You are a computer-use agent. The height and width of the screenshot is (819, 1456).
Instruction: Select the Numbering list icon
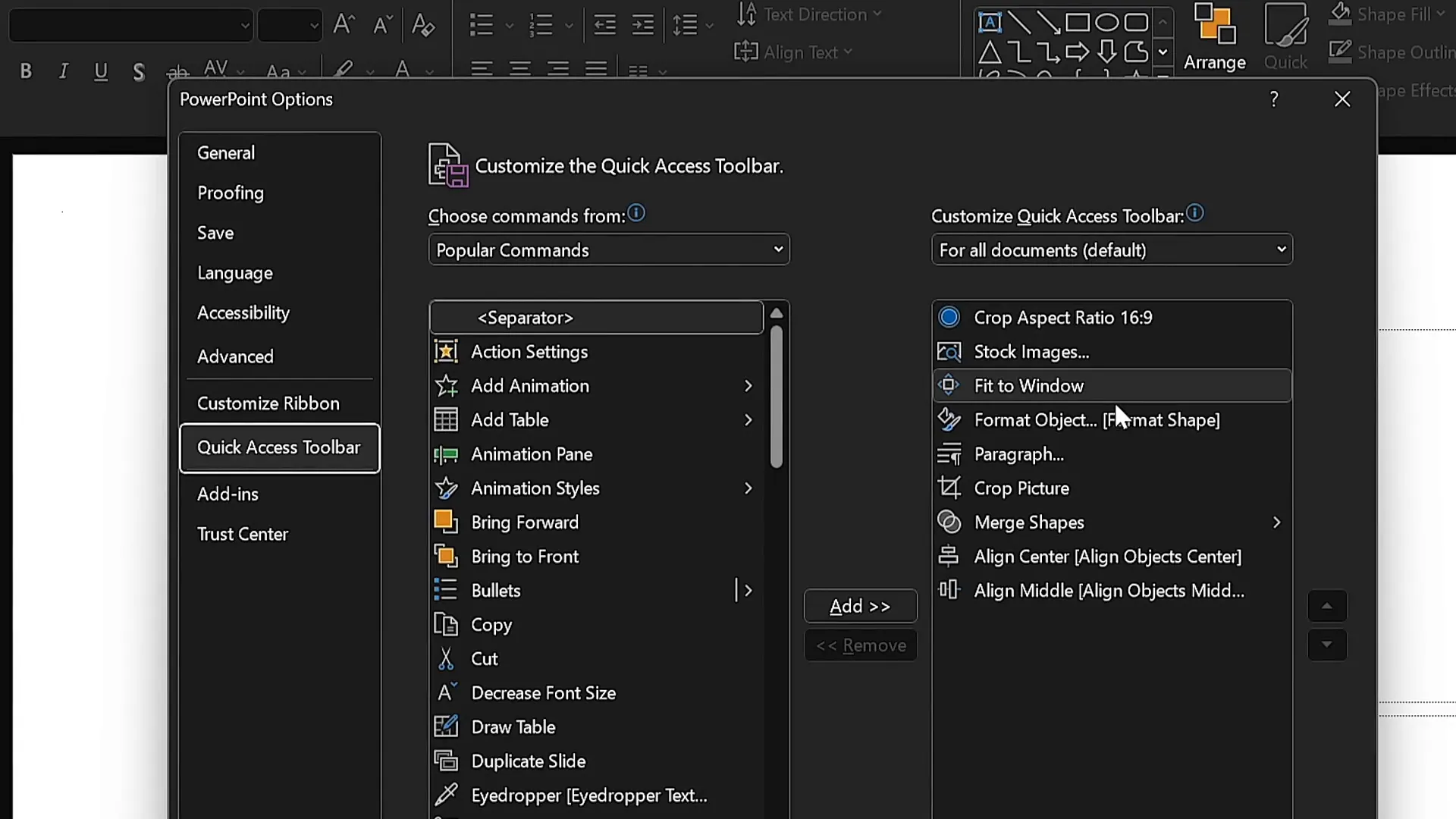click(540, 24)
